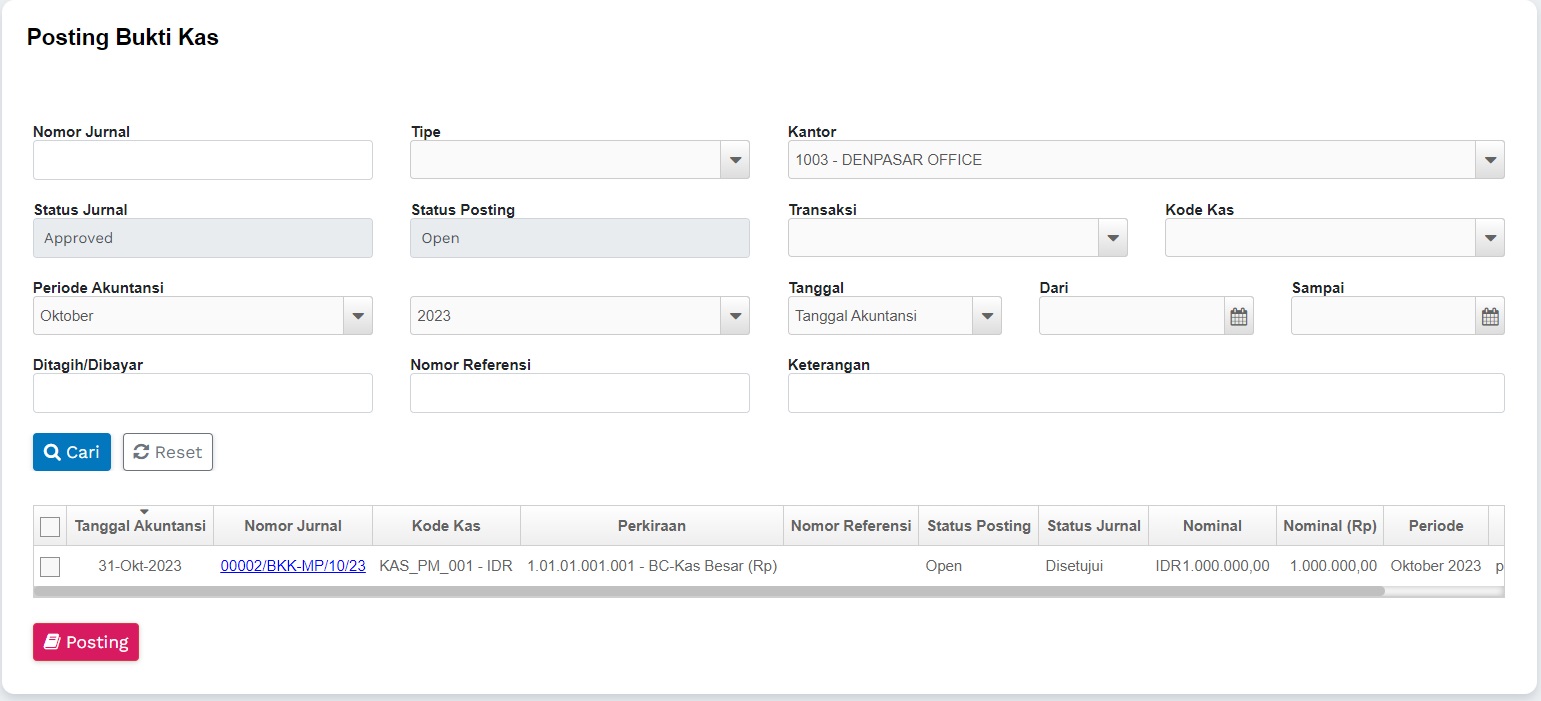Screen dimensions: 1541x701
Task: Open the Kode Kas dropdown
Action: click(1489, 238)
